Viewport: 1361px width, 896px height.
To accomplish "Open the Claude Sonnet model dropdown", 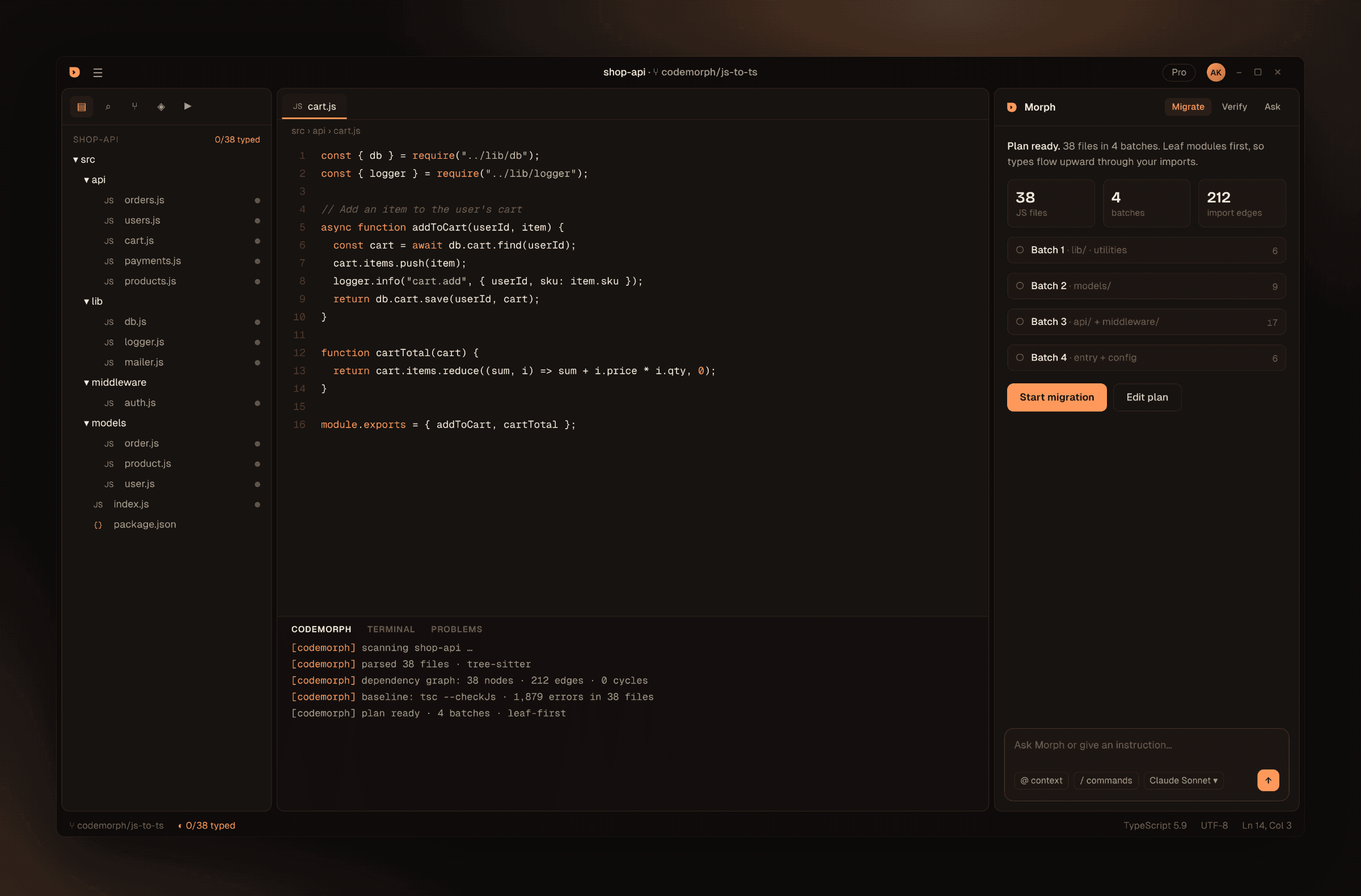I will (x=1183, y=780).
